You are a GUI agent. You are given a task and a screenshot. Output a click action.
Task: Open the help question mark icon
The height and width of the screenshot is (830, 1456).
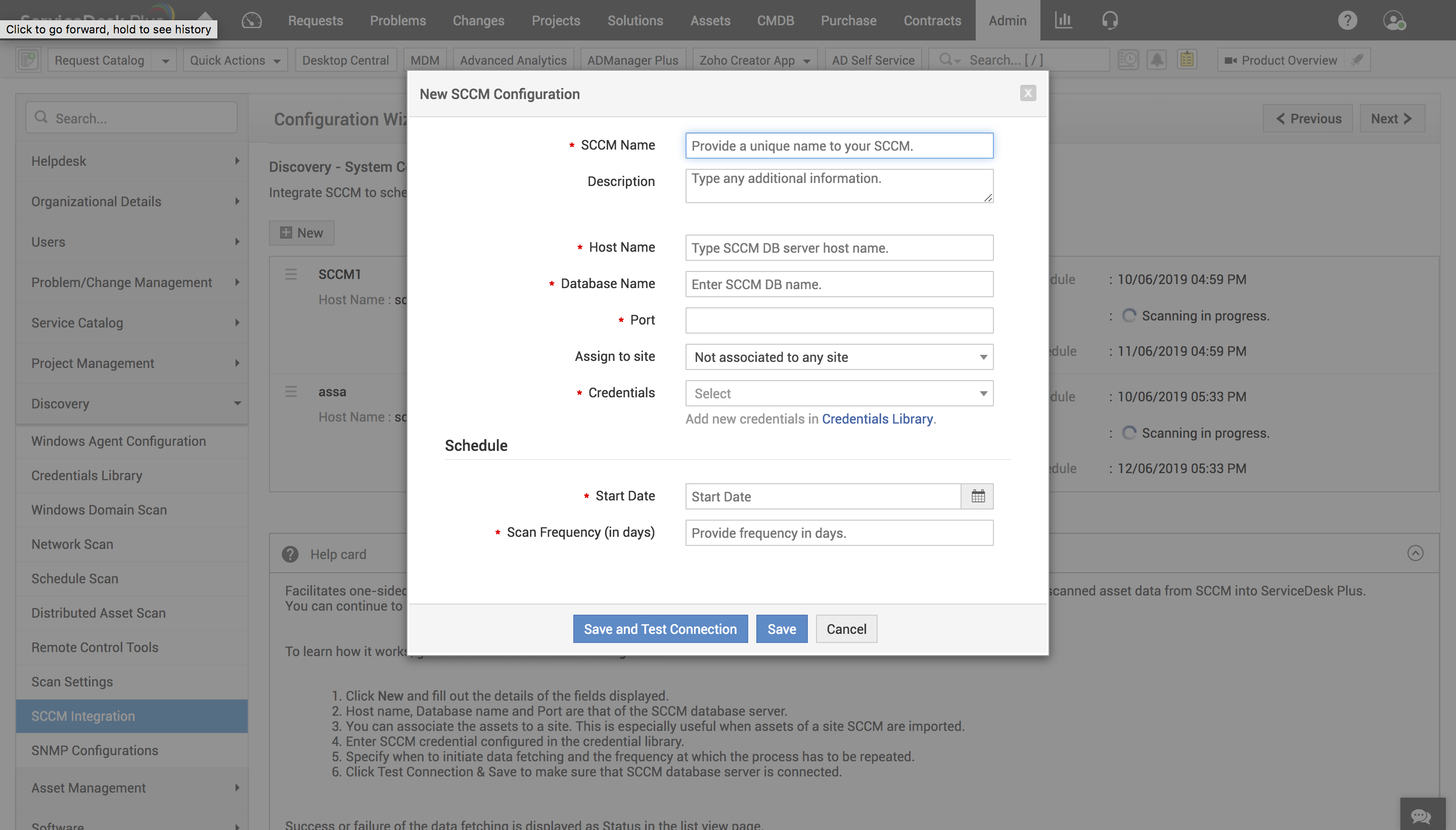click(1347, 21)
